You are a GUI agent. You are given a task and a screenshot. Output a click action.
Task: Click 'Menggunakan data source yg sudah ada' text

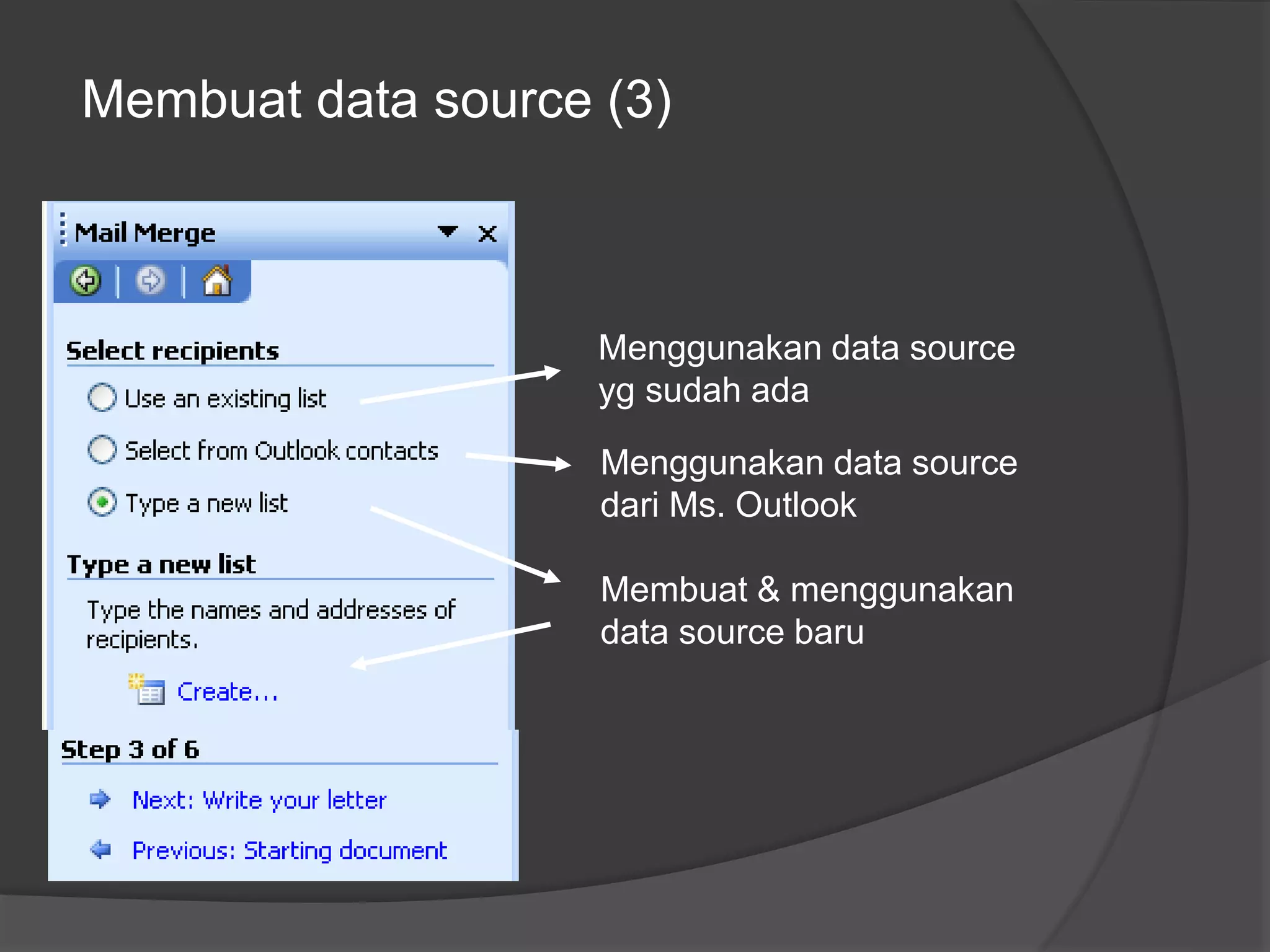(807, 369)
